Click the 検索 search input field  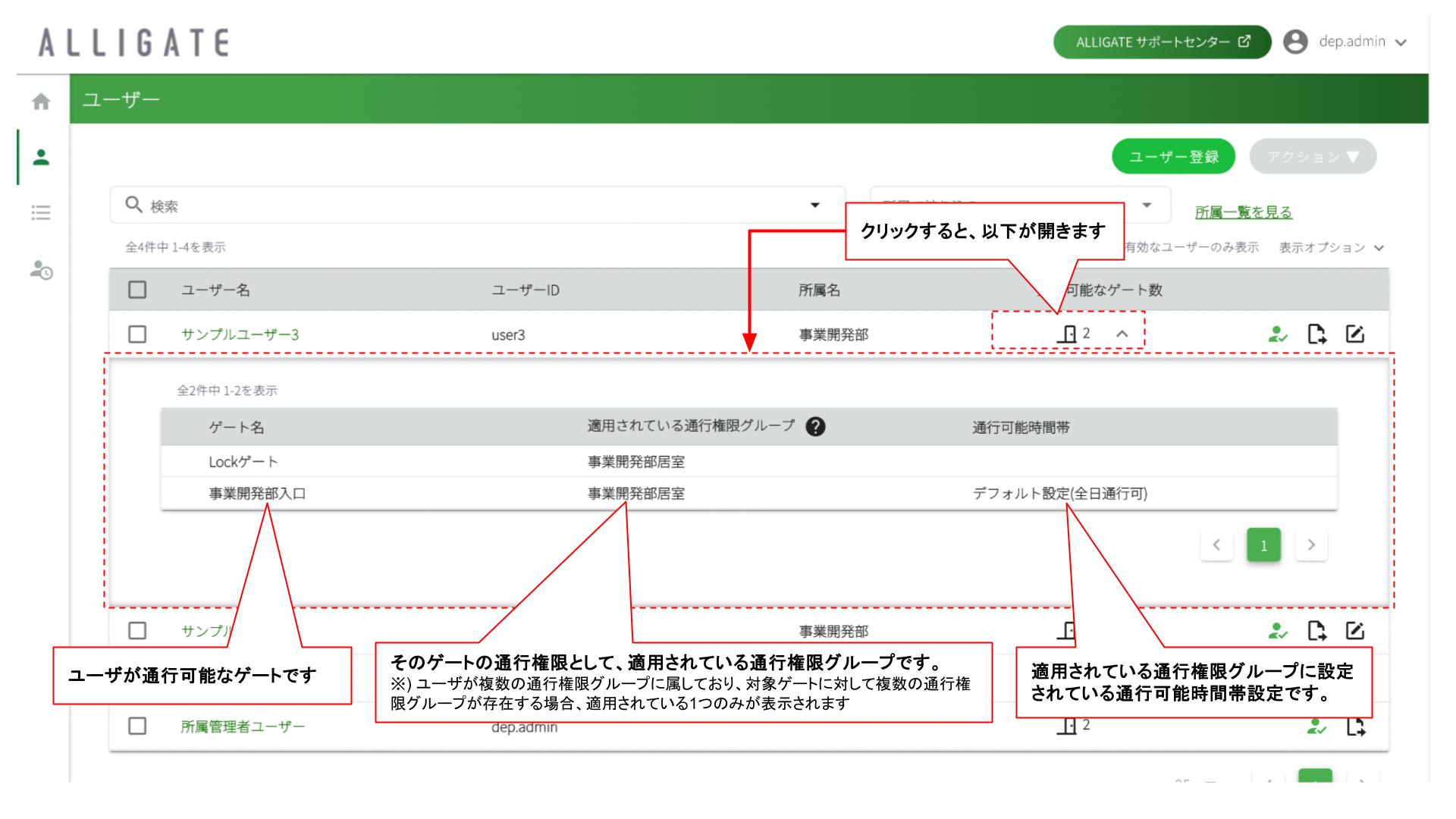click(478, 206)
